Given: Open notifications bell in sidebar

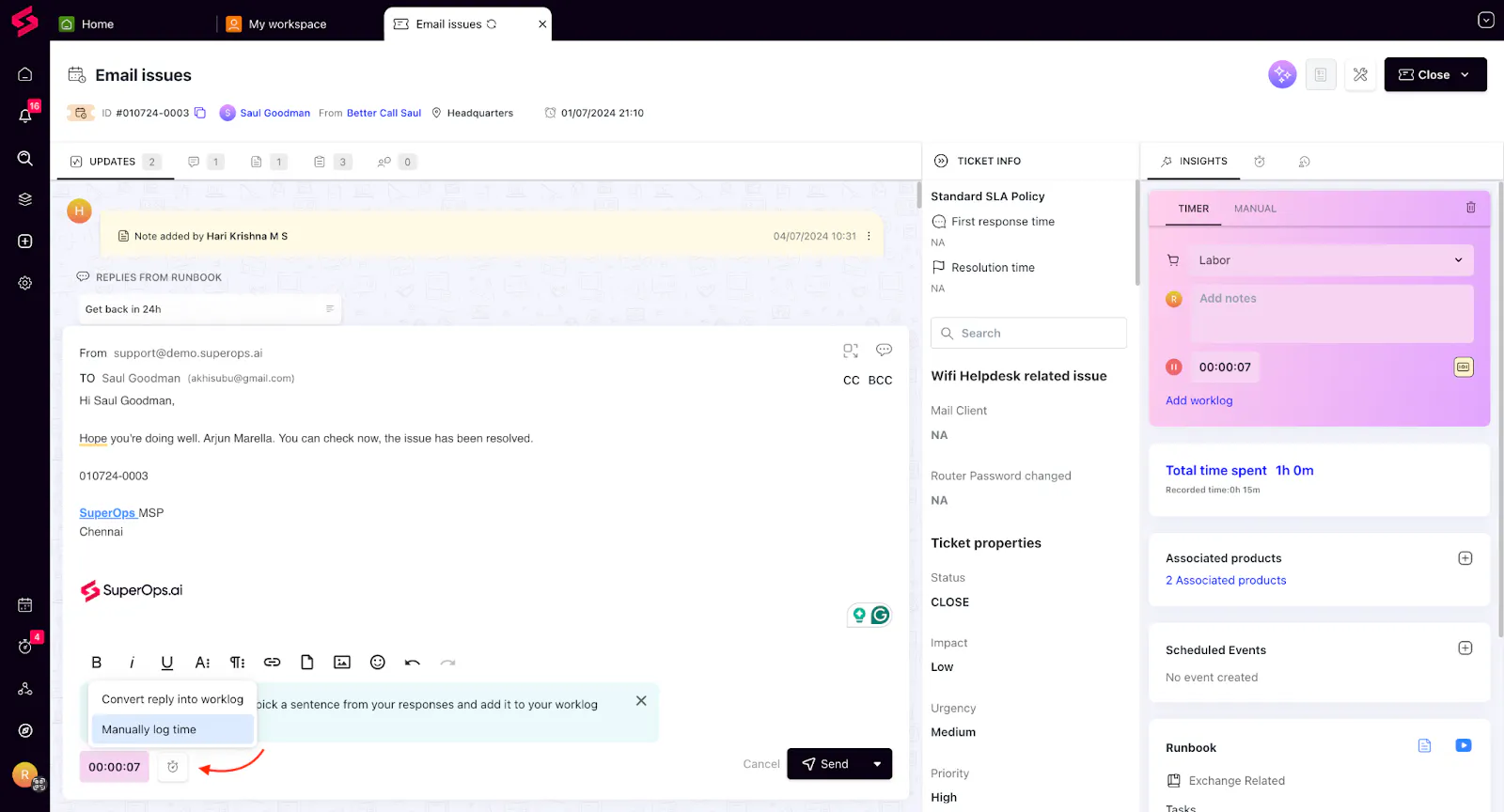Looking at the screenshot, I should click(x=25, y=116).
